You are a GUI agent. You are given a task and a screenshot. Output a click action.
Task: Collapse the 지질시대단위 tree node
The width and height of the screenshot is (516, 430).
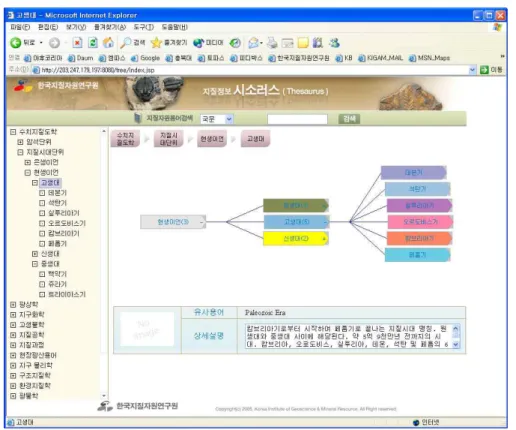tap(20, 152)
